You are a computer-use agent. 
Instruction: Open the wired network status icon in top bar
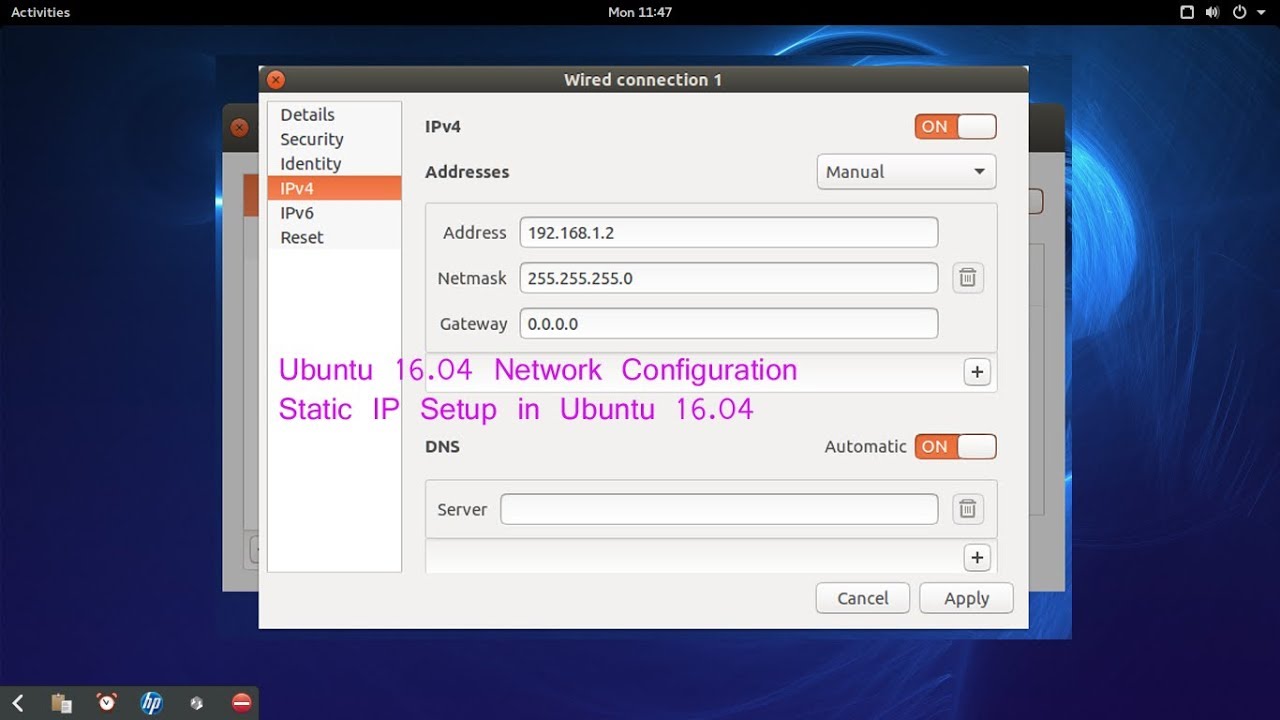pos(1187,12)
